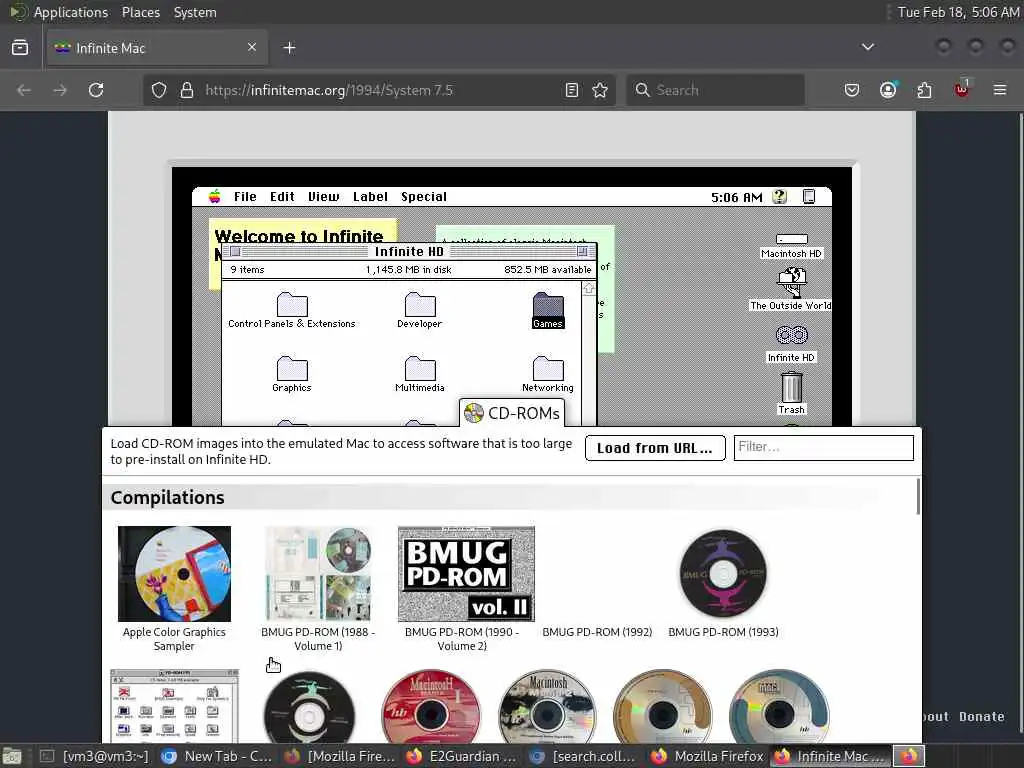
Task: Select the Trash icon on Mac desktop
Action: coord(791,392)
